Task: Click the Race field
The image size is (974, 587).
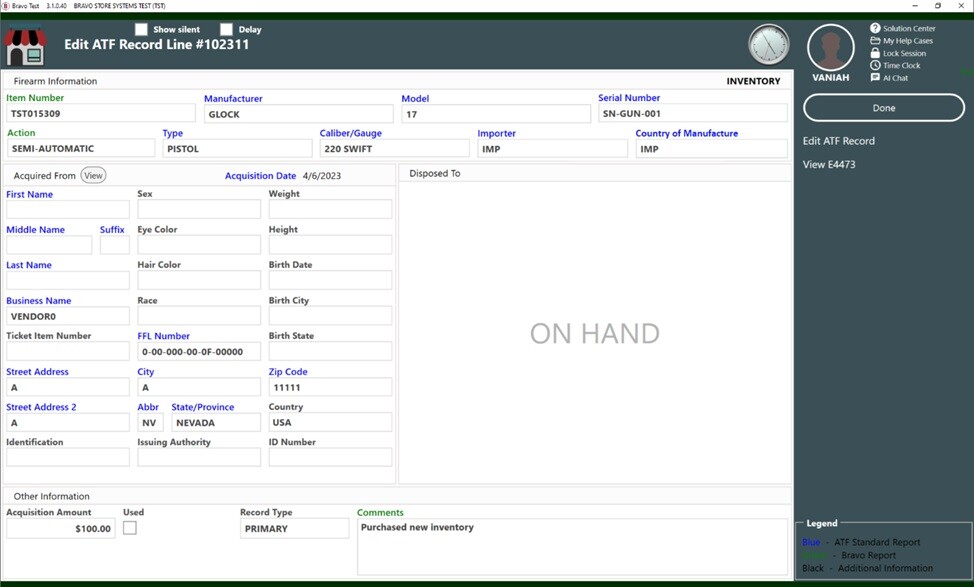Action: click(199, 316)
